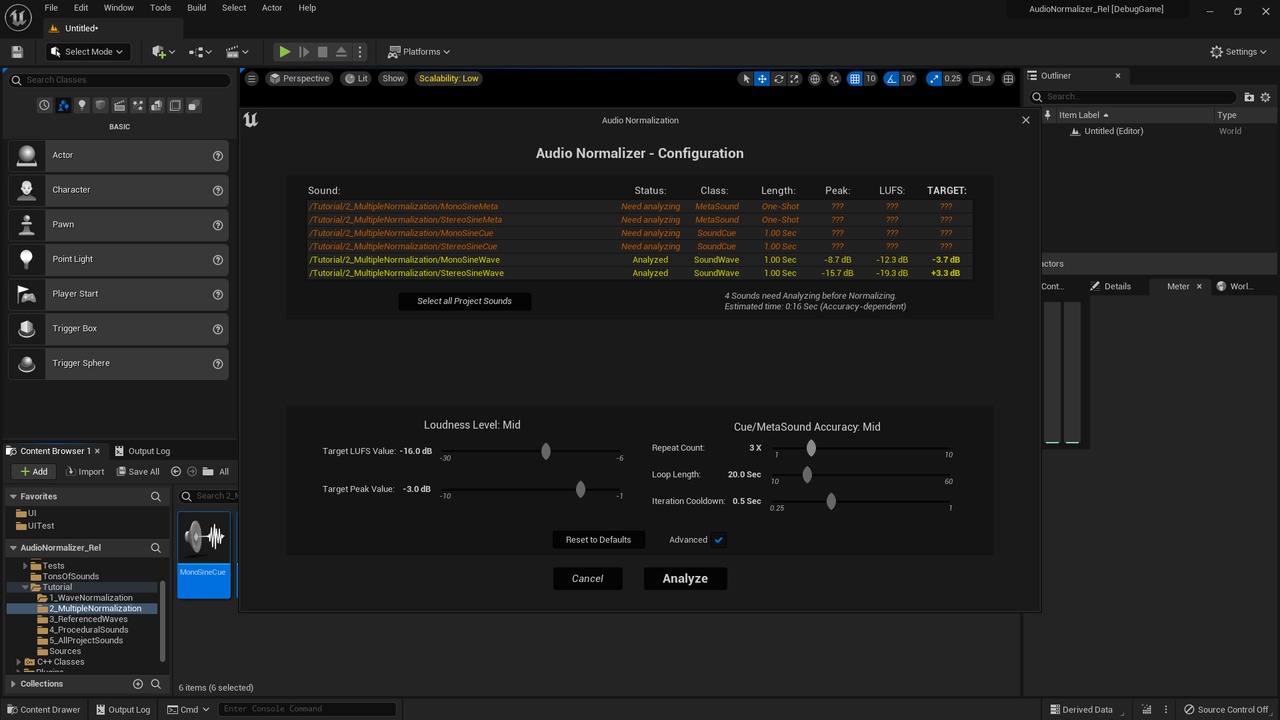
Task: Collapse the Tutorial folder tree
Action: point(25,587)
